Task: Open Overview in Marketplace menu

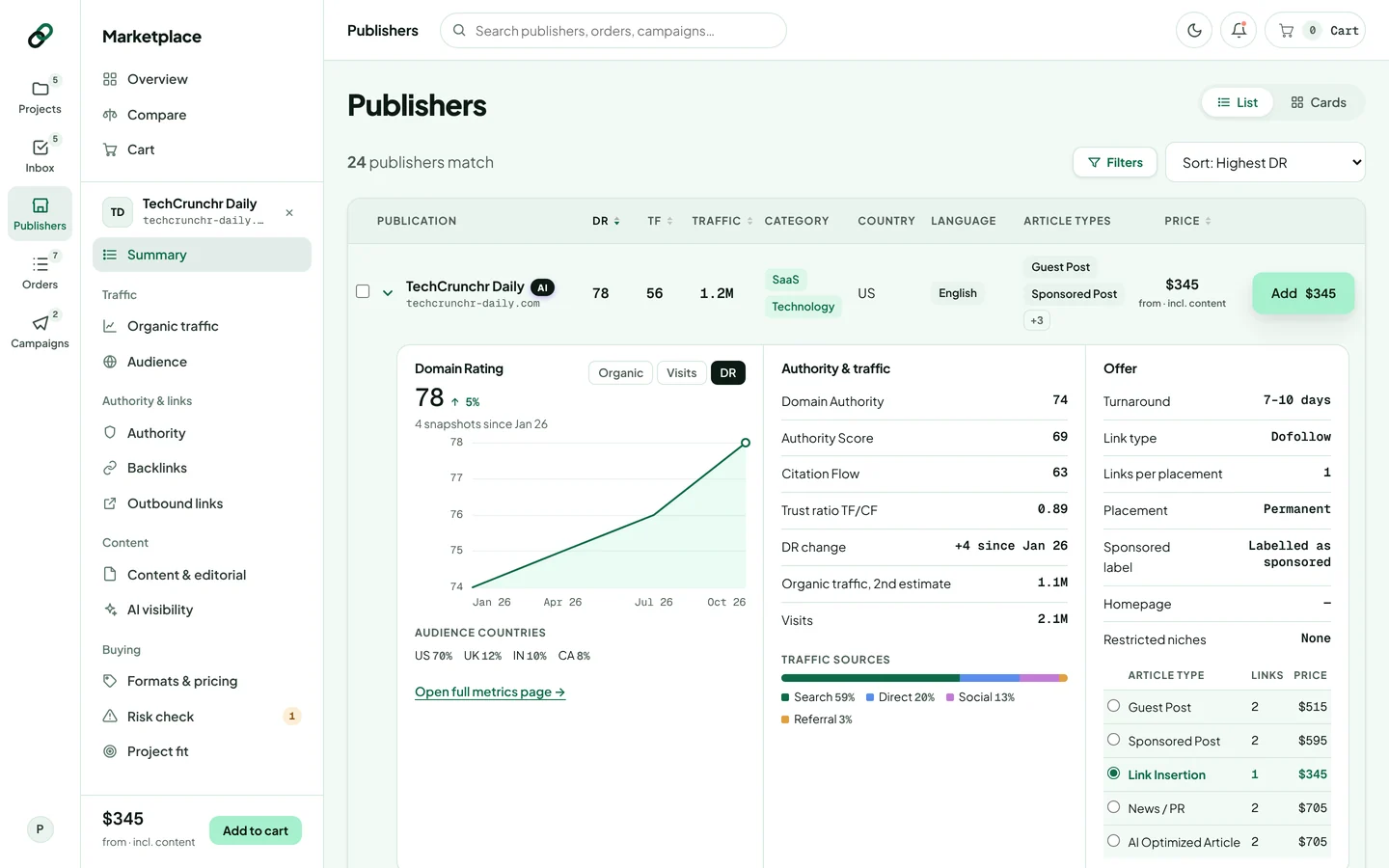Action: (202, 79)
